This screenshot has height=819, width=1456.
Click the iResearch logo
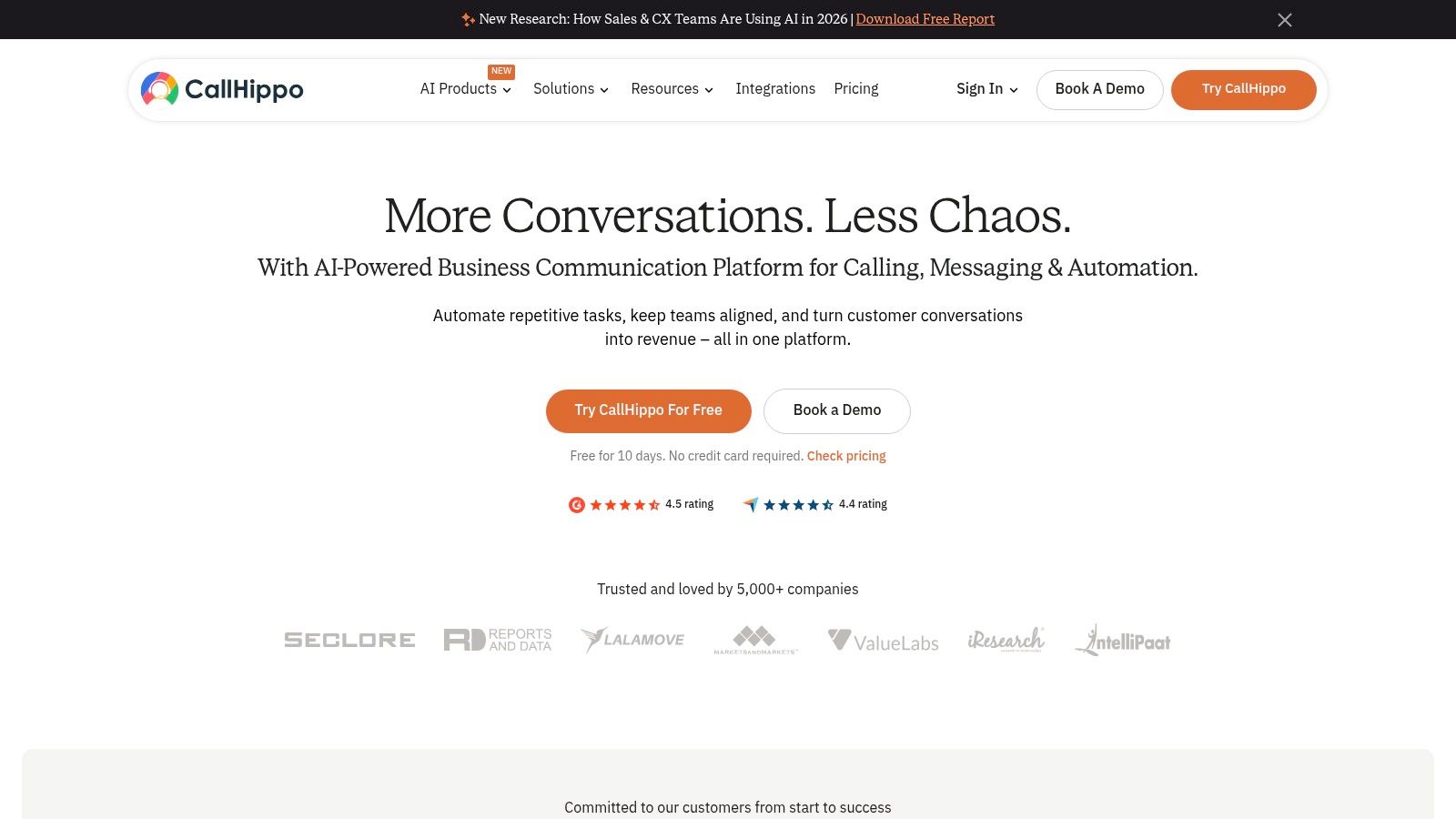point(1006,640)
